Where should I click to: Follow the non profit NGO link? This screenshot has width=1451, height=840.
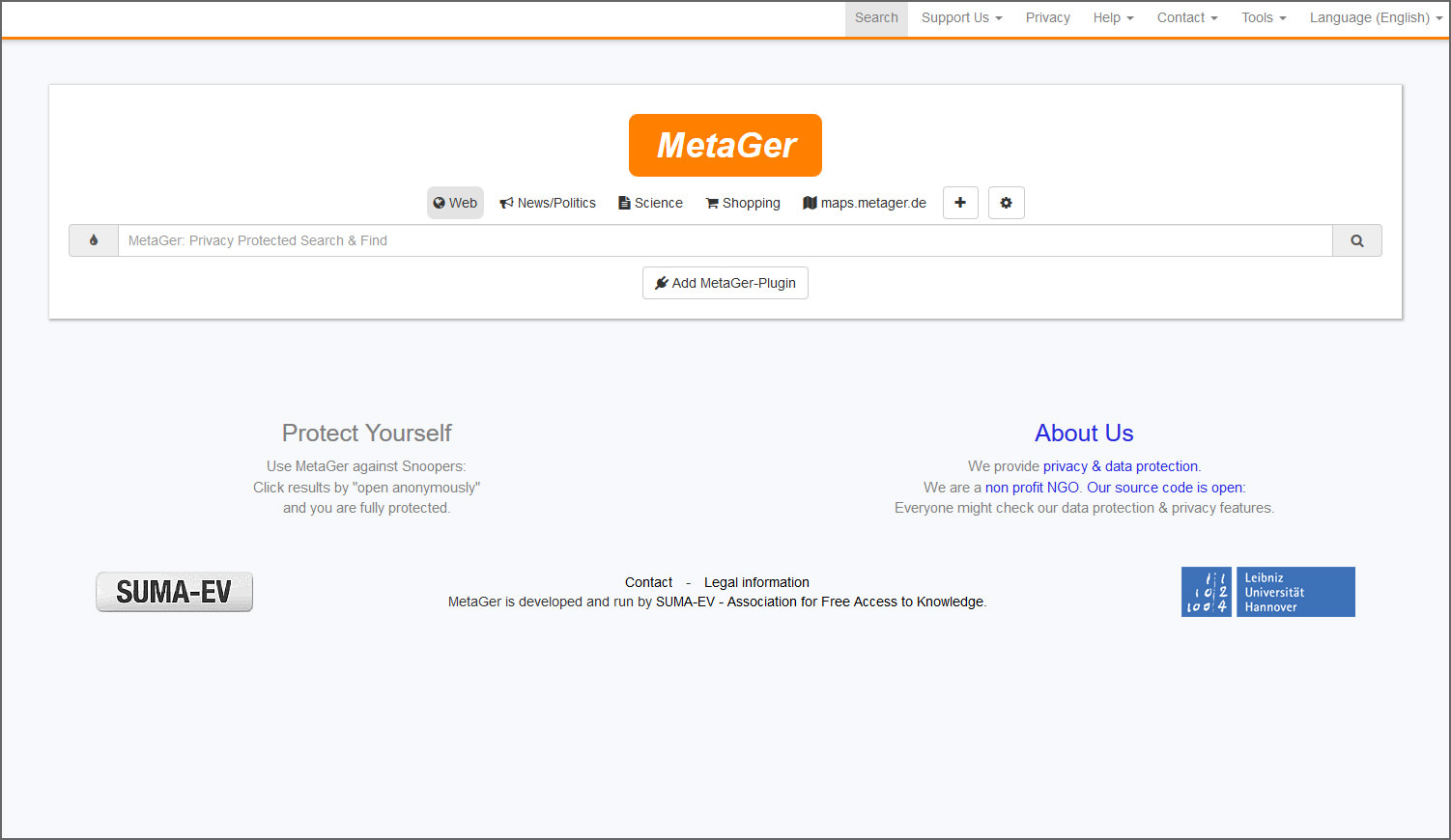coord(1032,488)
